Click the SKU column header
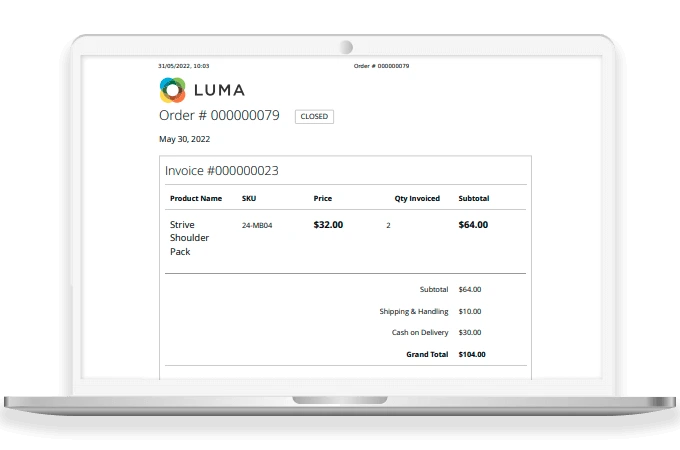 (249, 199)
